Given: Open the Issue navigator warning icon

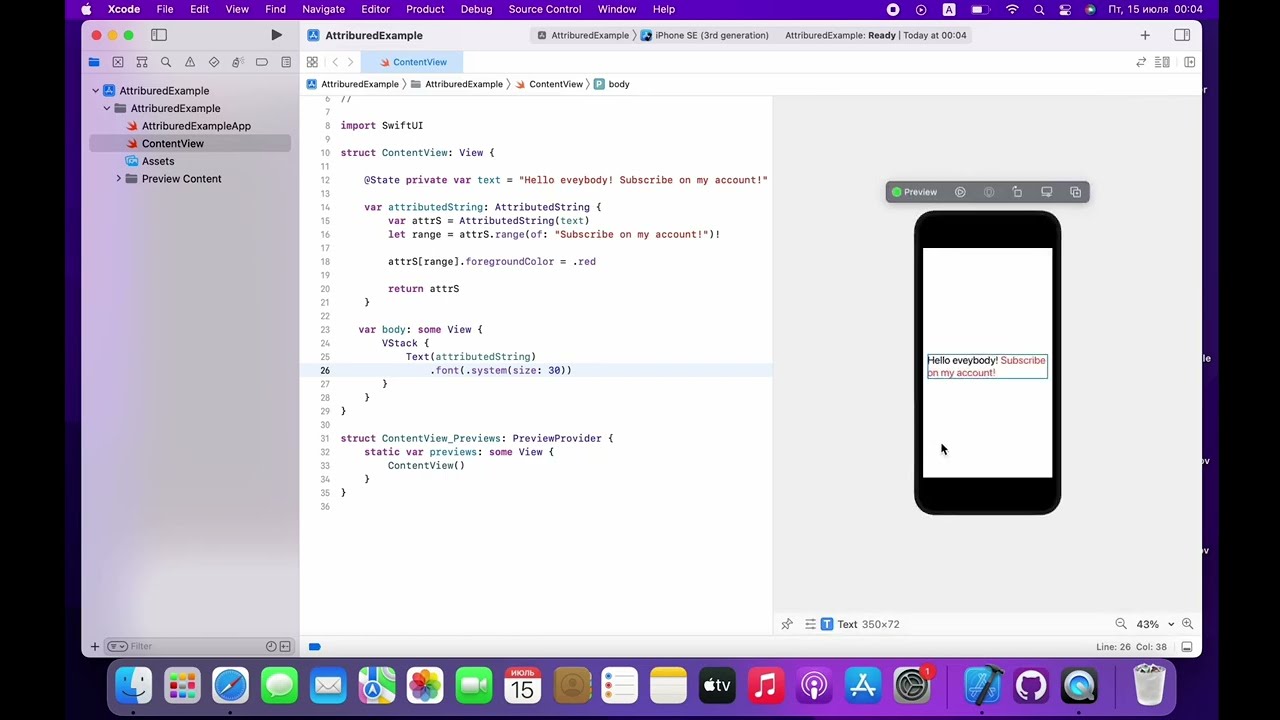Looking at the screenshot, I should pyautogui.click(x=190, y=62).
